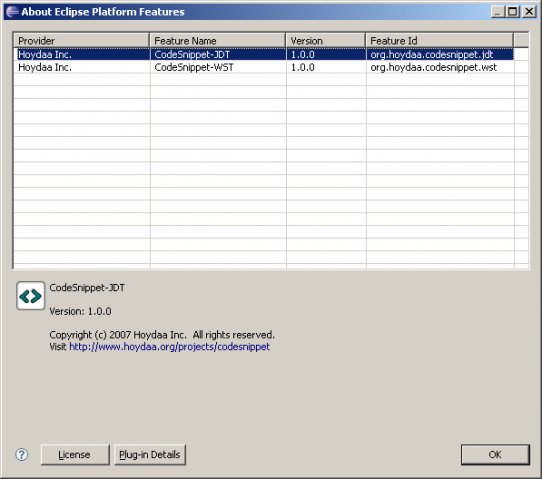This screenshot has width=542, height=479.
Task: Sort by the Feature Name column header
Action: pos(217,40)
